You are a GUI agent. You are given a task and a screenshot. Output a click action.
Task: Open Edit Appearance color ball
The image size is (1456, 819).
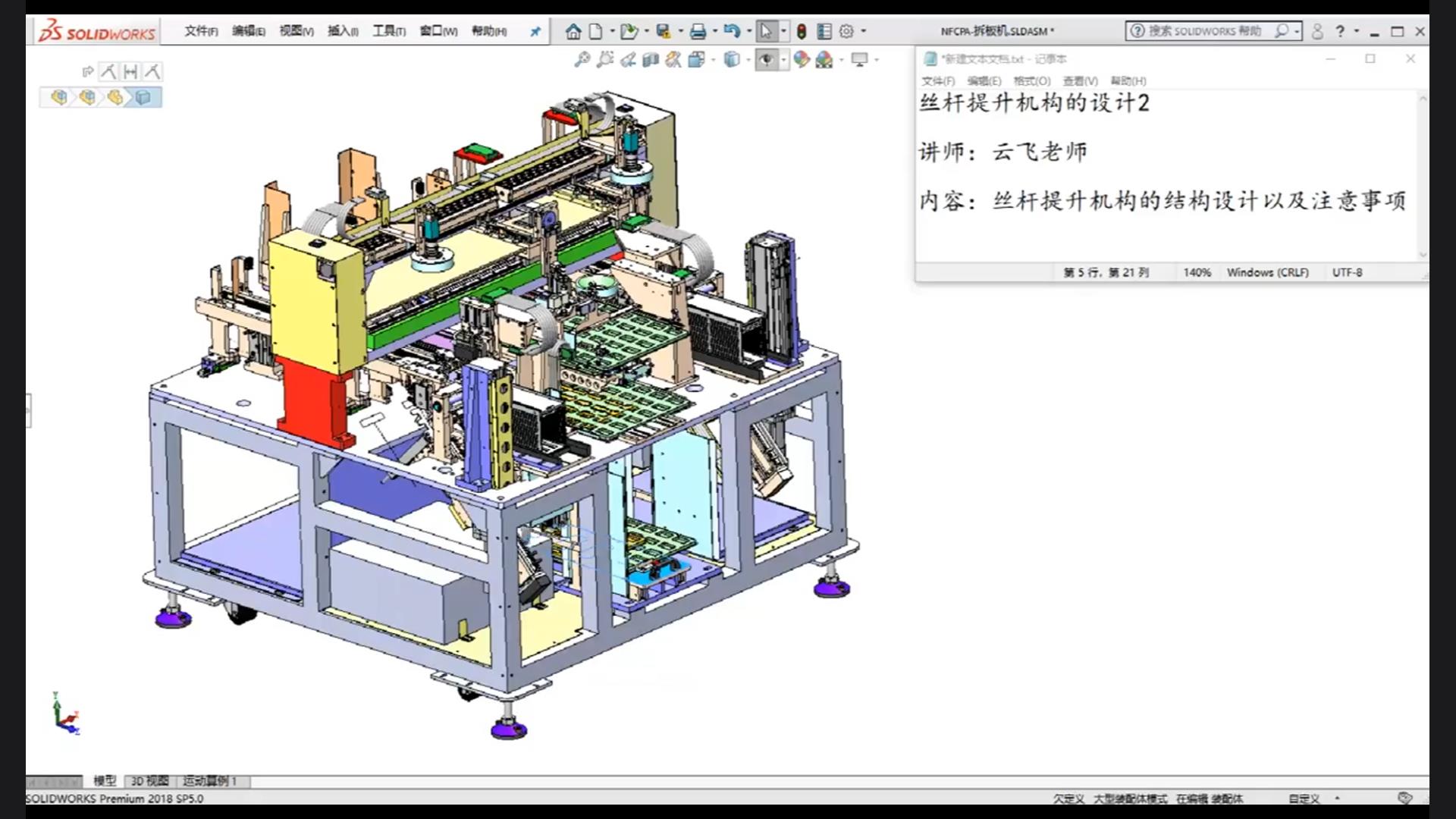[x=802, y=59]
